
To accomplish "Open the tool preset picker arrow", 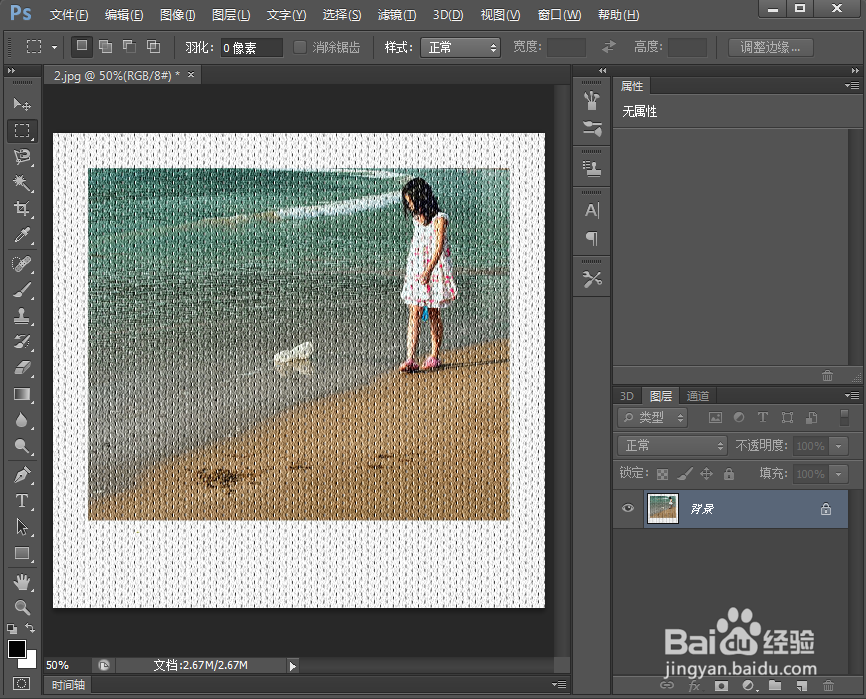I will pyautogui.click(x=54, y=47).
